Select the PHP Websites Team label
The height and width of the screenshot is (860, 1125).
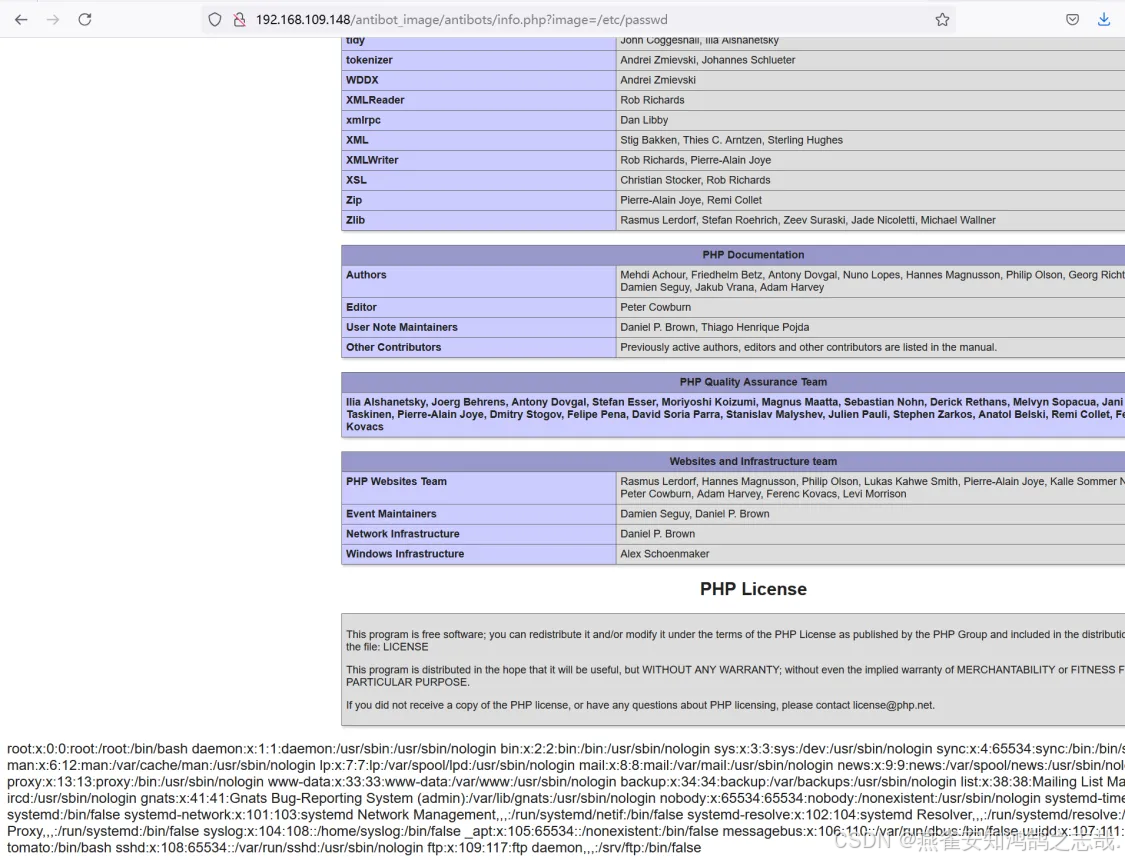pyautogui.click(x=396, y=482)
